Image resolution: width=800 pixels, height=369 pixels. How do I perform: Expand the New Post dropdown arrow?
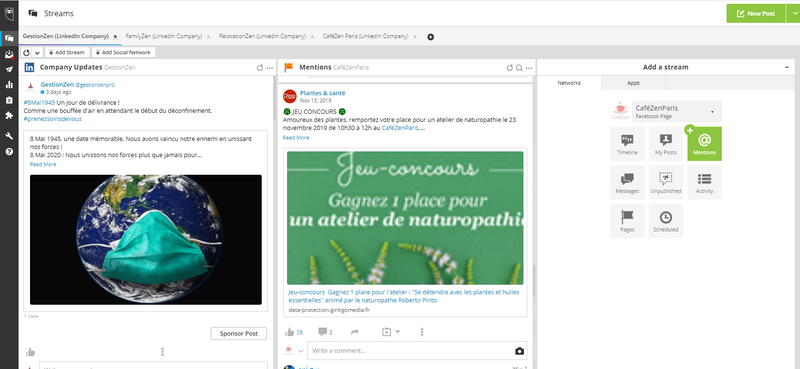tap(793, 14)
